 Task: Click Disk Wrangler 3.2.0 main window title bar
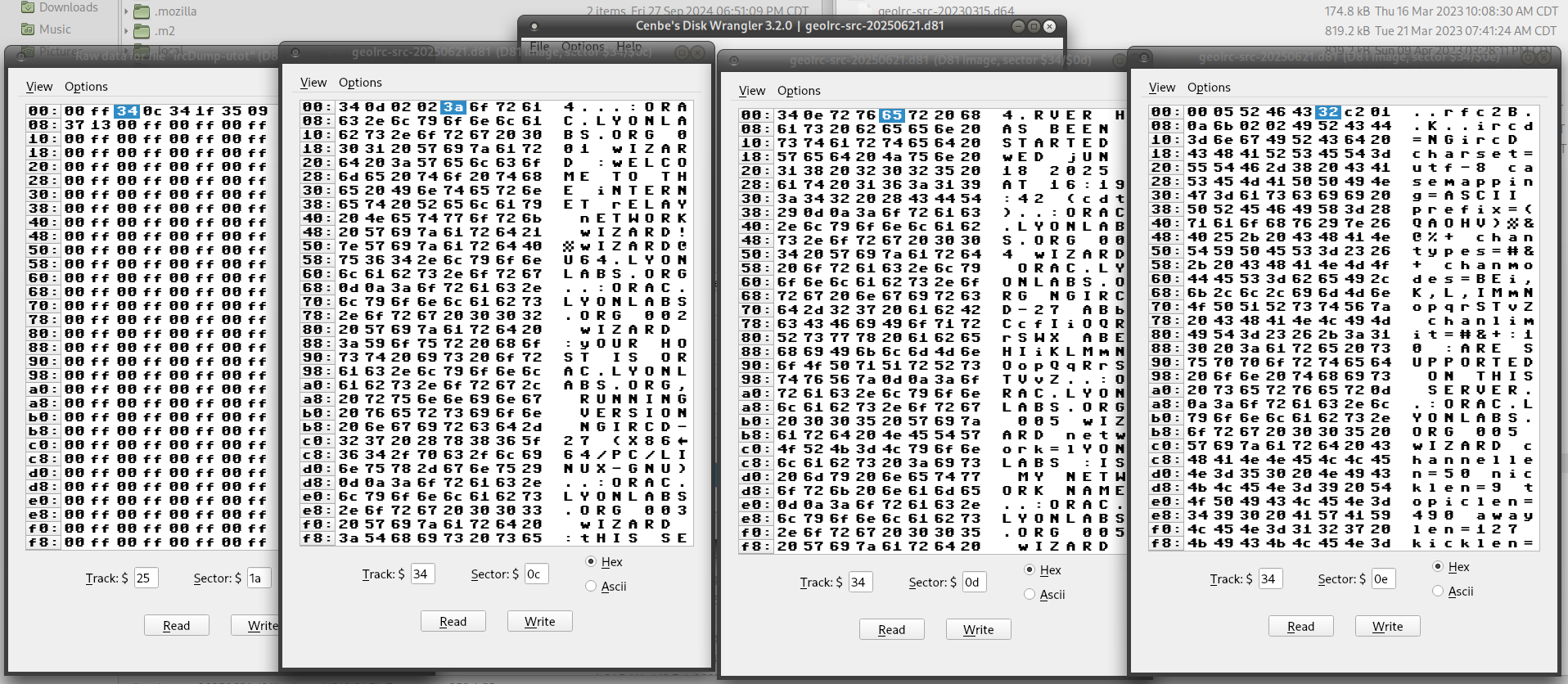791,26
